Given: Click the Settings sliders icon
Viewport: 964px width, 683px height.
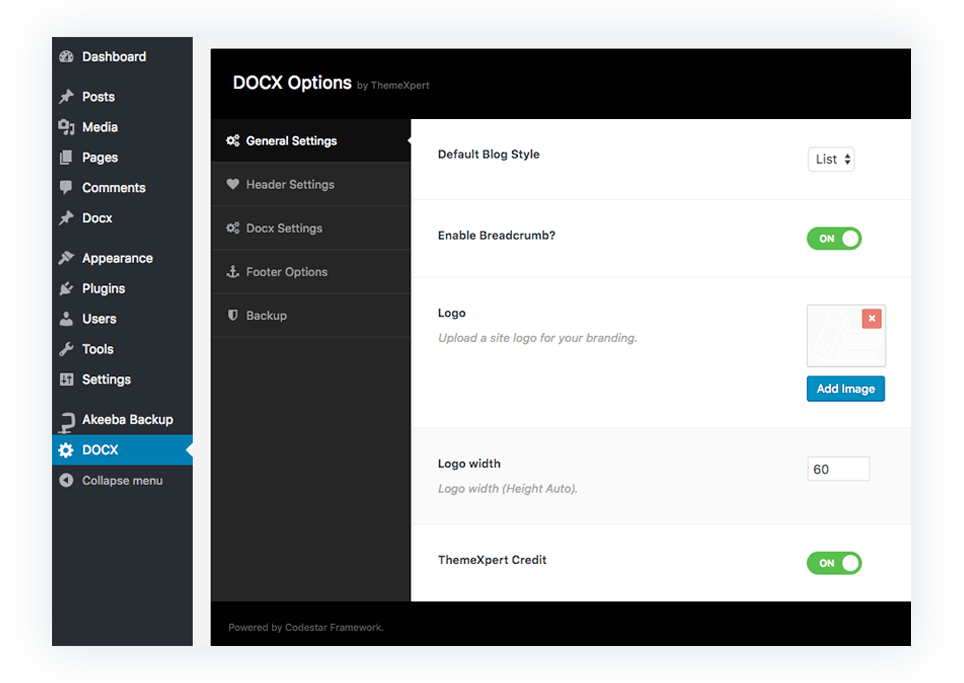Looking at the screenshot, I should [x=66, y=379].
